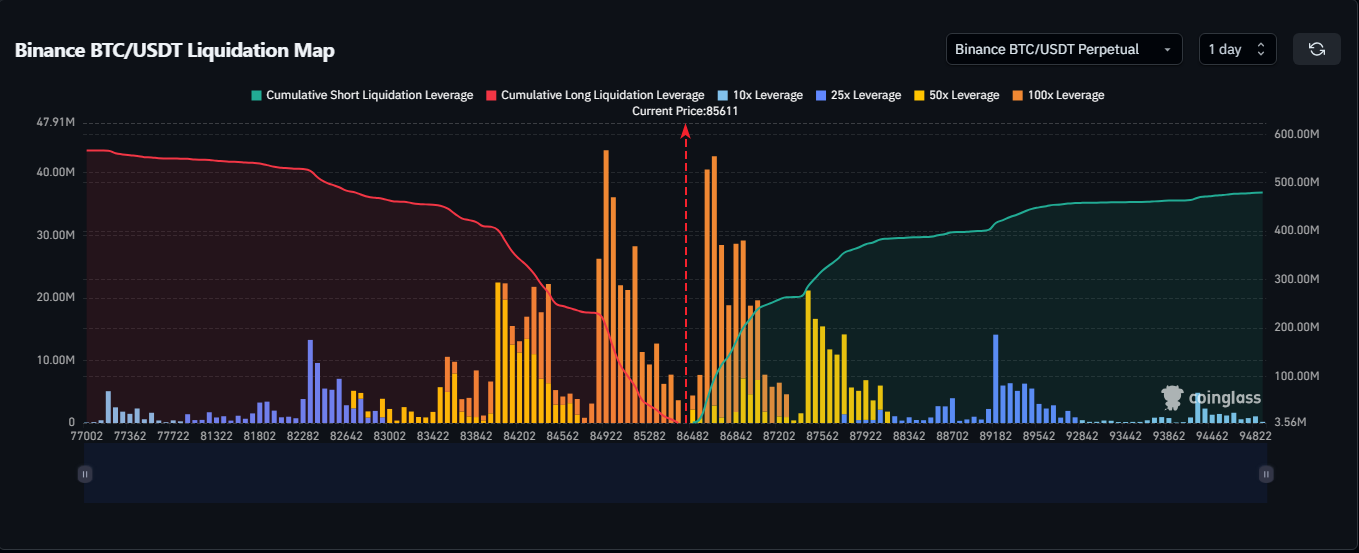Screen dimensions: 1359x553
Task: Expand the 1 day timeframe selector
Action: tap(1236, 49)
